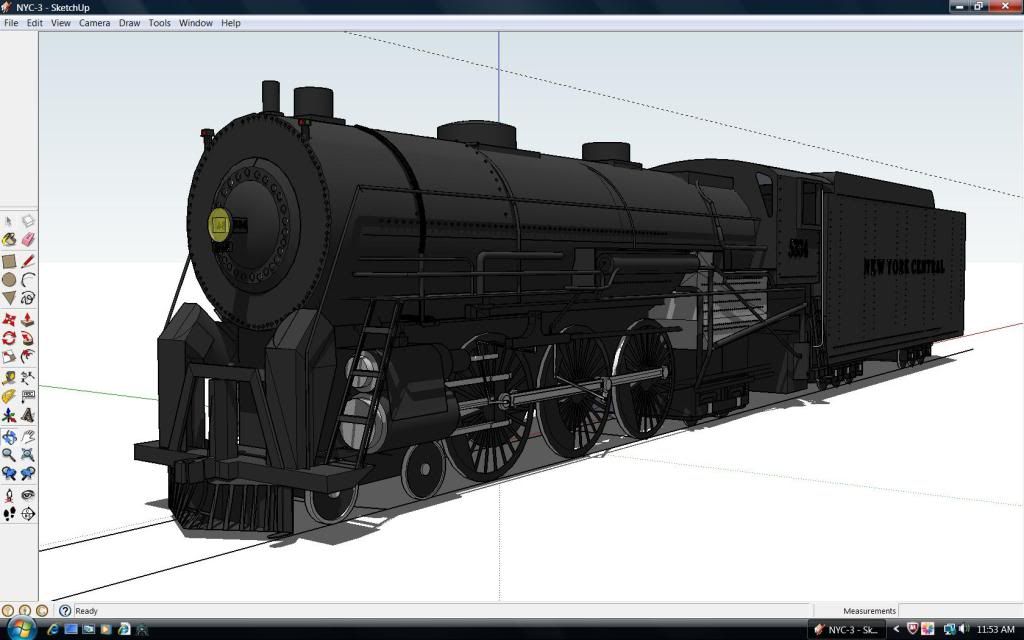Click the Switch Between Windows icon

[x=88, y=630]
